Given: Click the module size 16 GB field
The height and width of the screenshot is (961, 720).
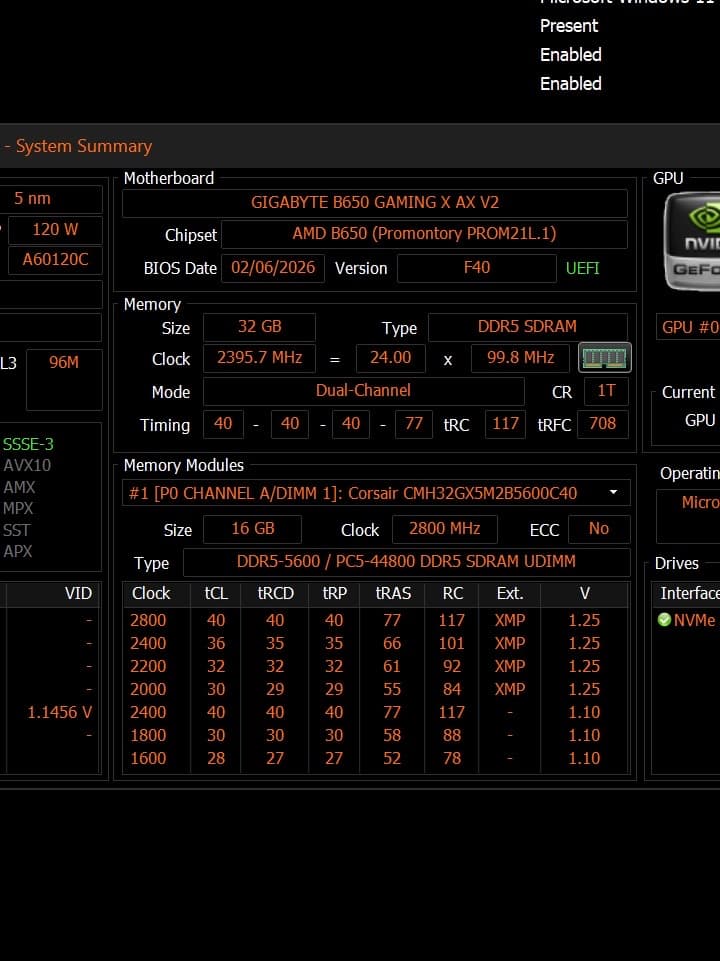Looking at the screenshot, I should point(252,529).
